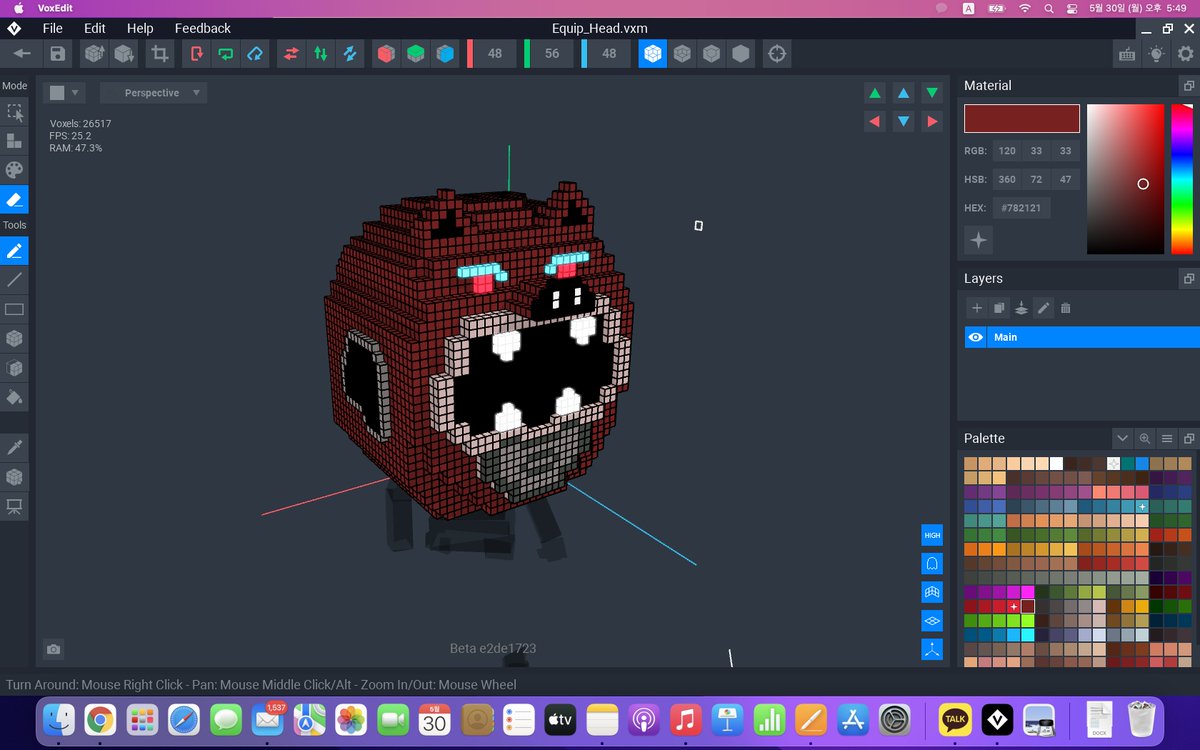This screenshot has height=750, width=1200.
Task: Click the camera screenshot icon in viewport
Action: (x=54, y=649)
